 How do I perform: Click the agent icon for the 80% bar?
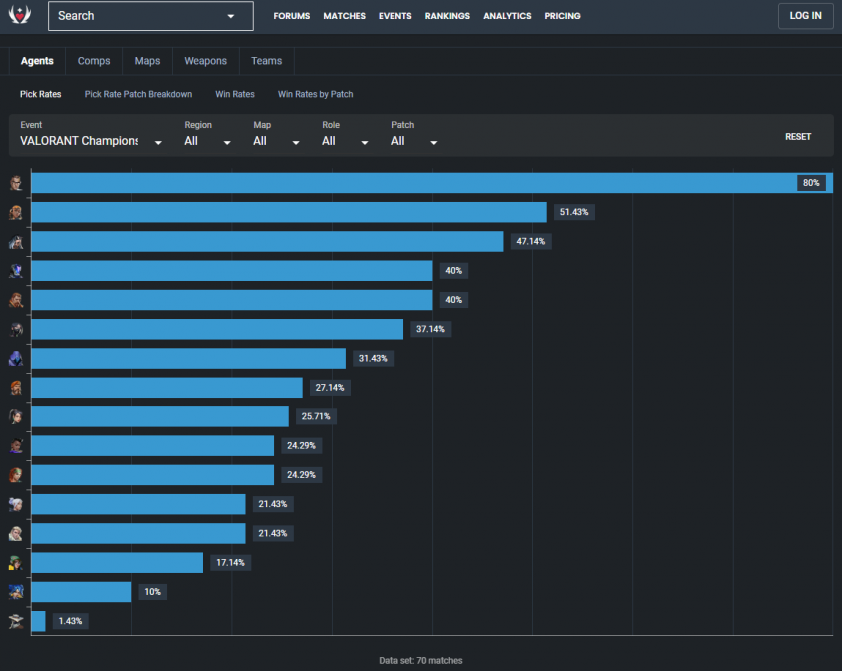[x=16, y=183]
